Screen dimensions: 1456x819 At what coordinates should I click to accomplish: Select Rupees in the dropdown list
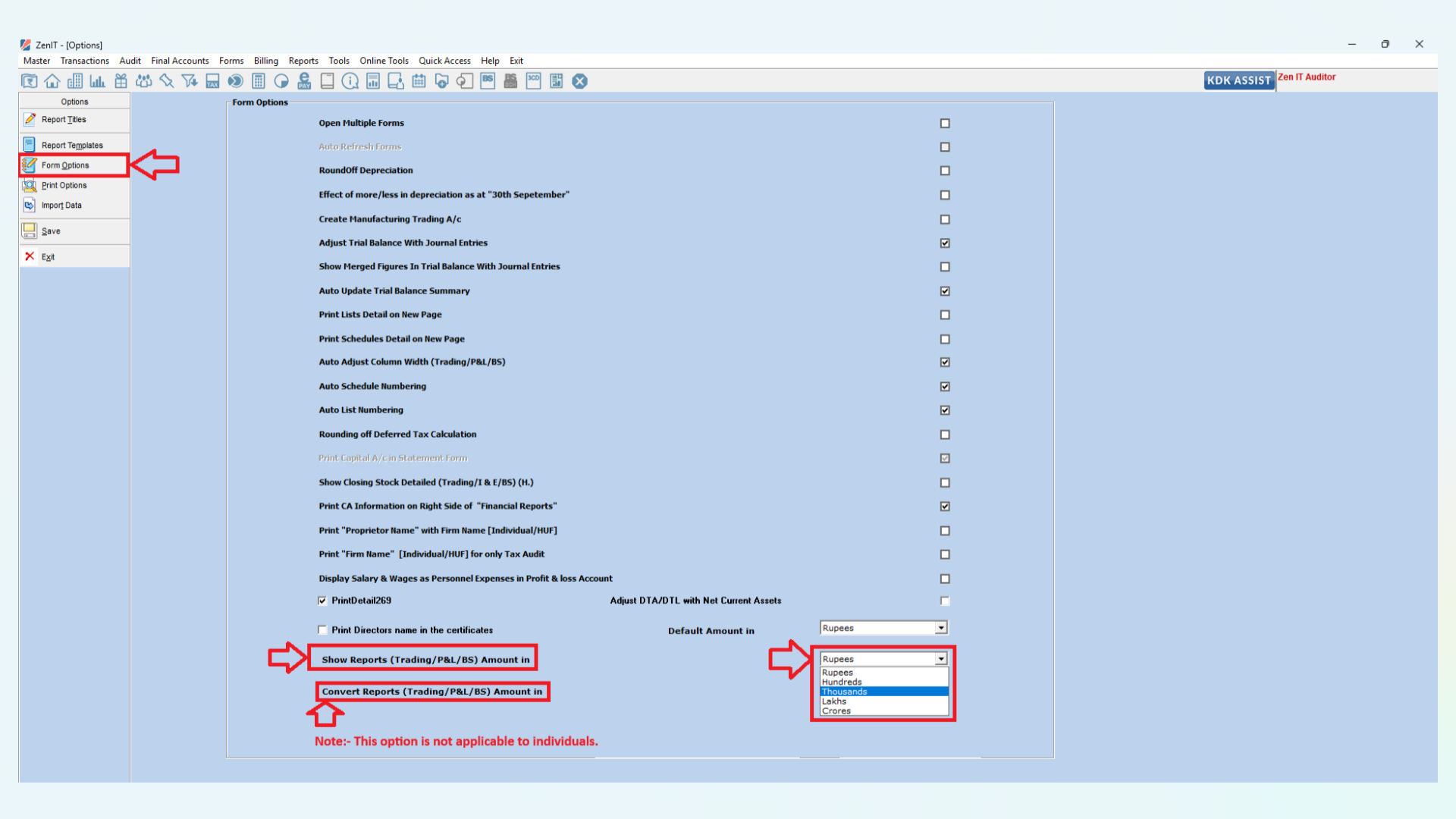[x=884, y=673]
